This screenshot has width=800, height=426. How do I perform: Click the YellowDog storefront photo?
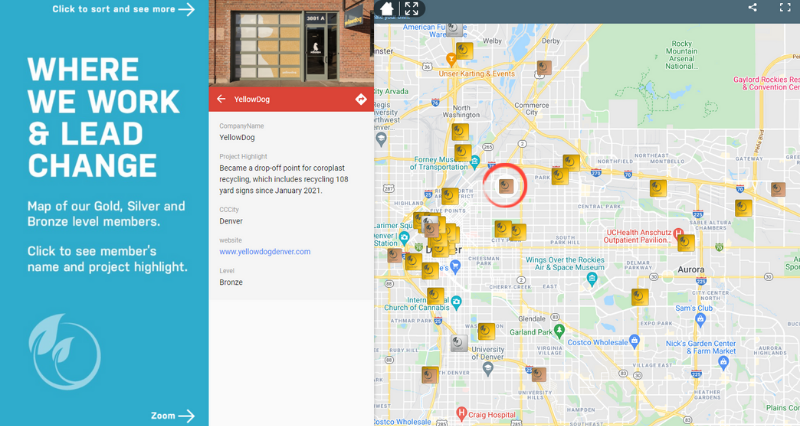[291, 43]
